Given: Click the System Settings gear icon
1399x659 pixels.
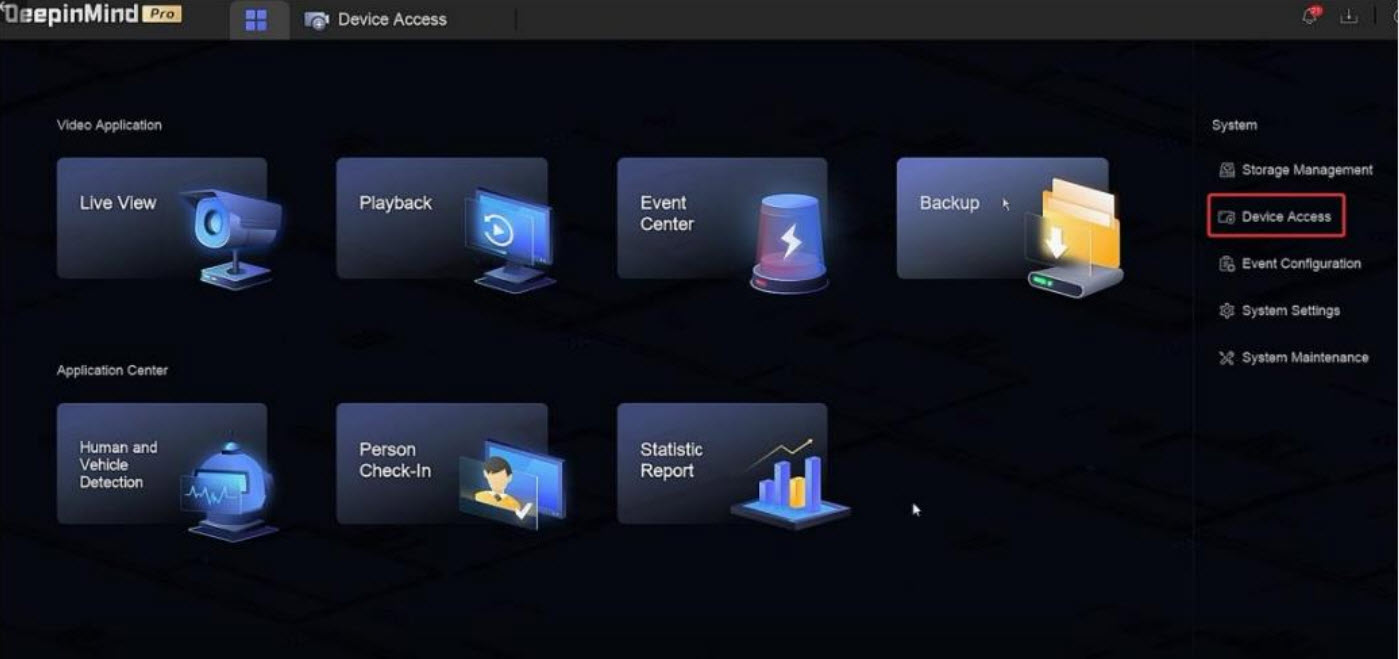Looking at the screenshot, I should [x=1227, y=311].
